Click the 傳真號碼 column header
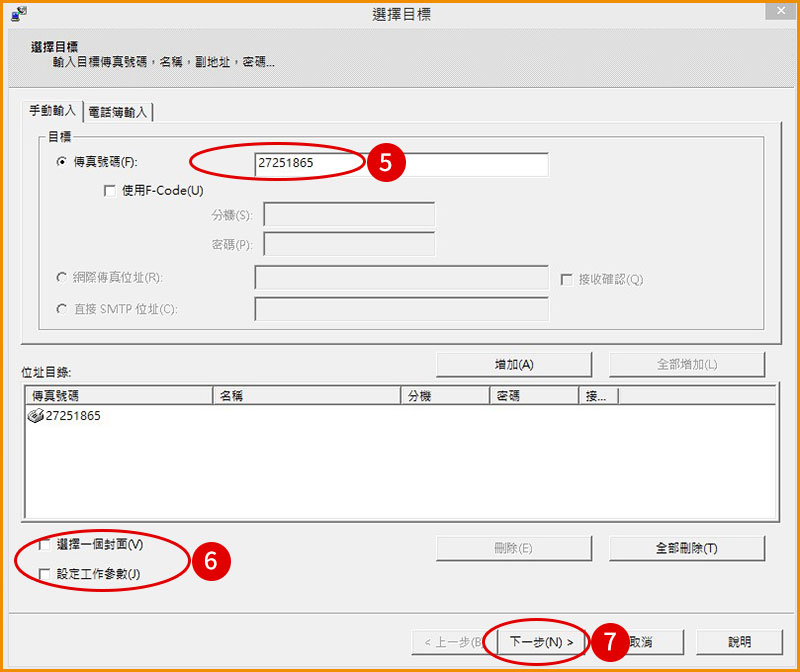The width and height of the screenshot is (800, 672). pos(60,394)
